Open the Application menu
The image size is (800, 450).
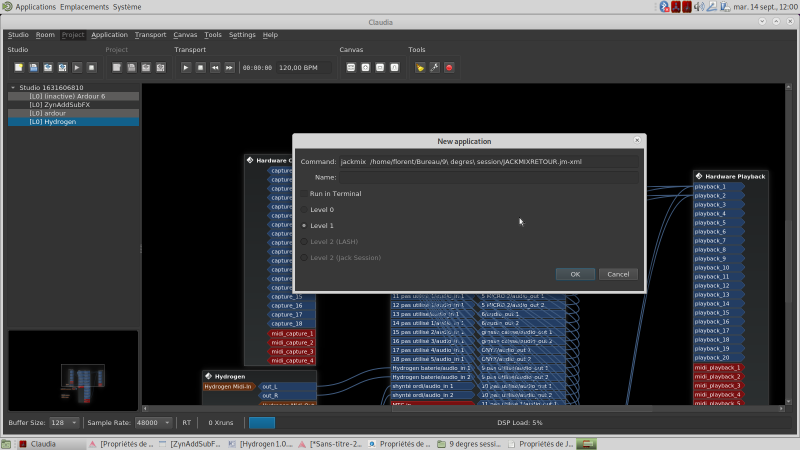[x=109, y=35]
